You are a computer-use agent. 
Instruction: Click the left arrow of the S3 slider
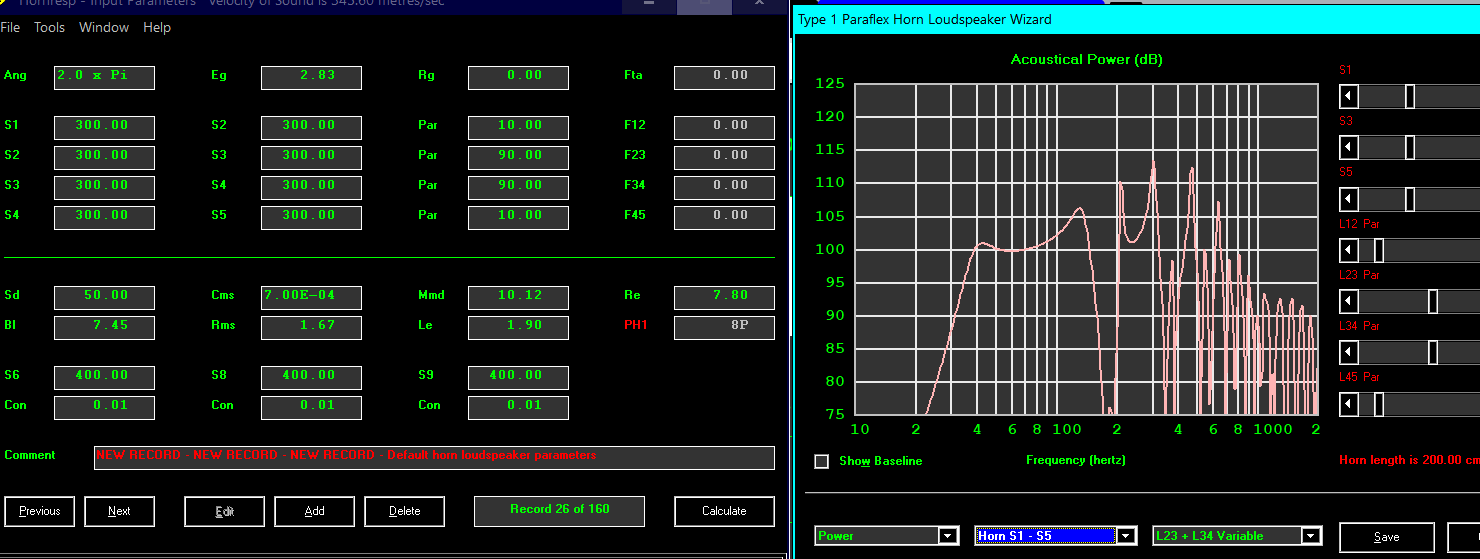click(x=1349, y=147)
